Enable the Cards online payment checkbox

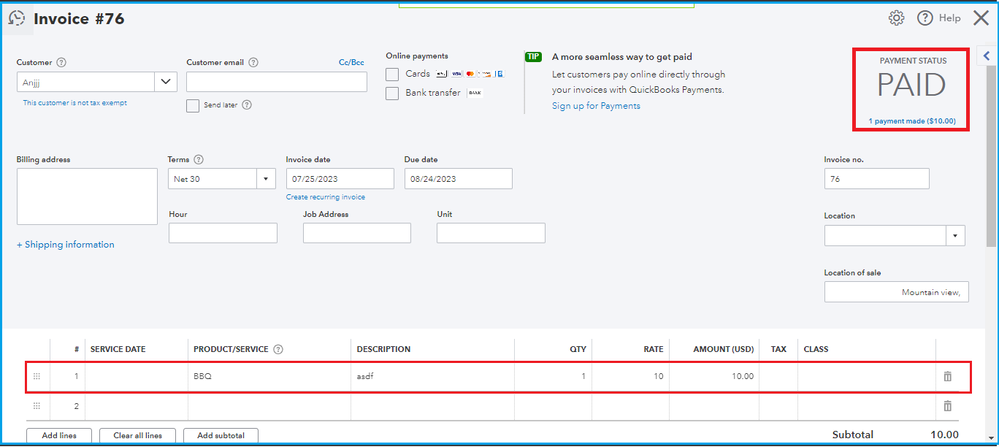[x=392, y=74]
